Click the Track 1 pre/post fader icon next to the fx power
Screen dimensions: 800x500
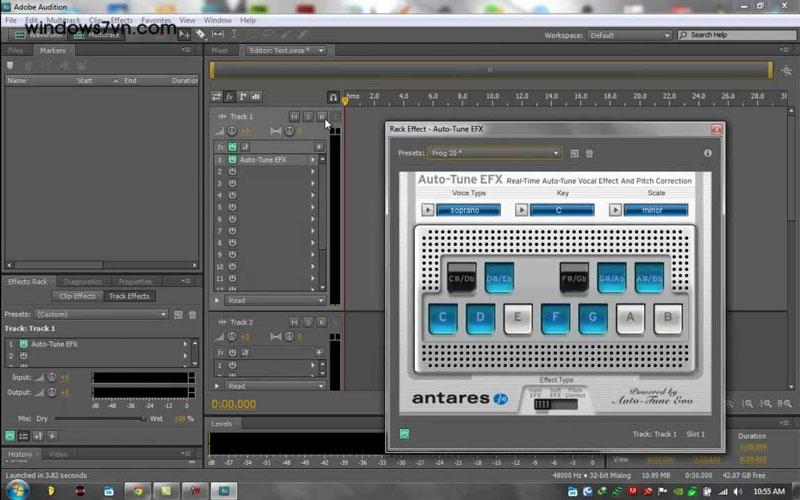pyautogui.click(x=245, y=147)
